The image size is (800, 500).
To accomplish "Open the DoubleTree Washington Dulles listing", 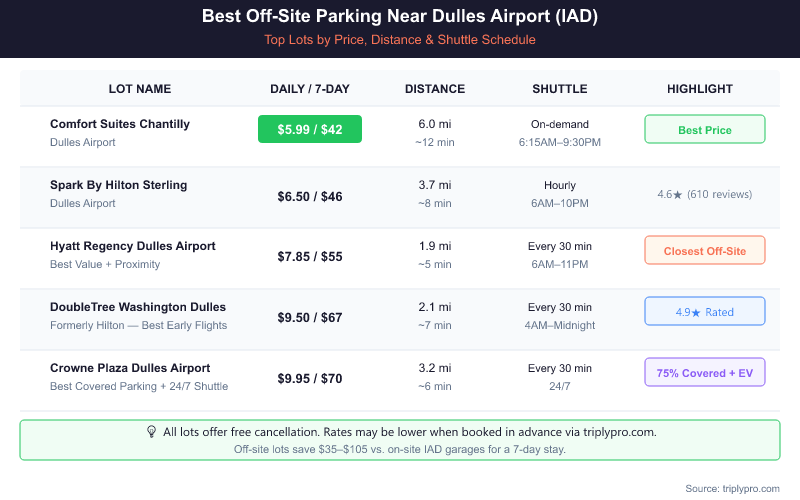I will coord(138,307).
